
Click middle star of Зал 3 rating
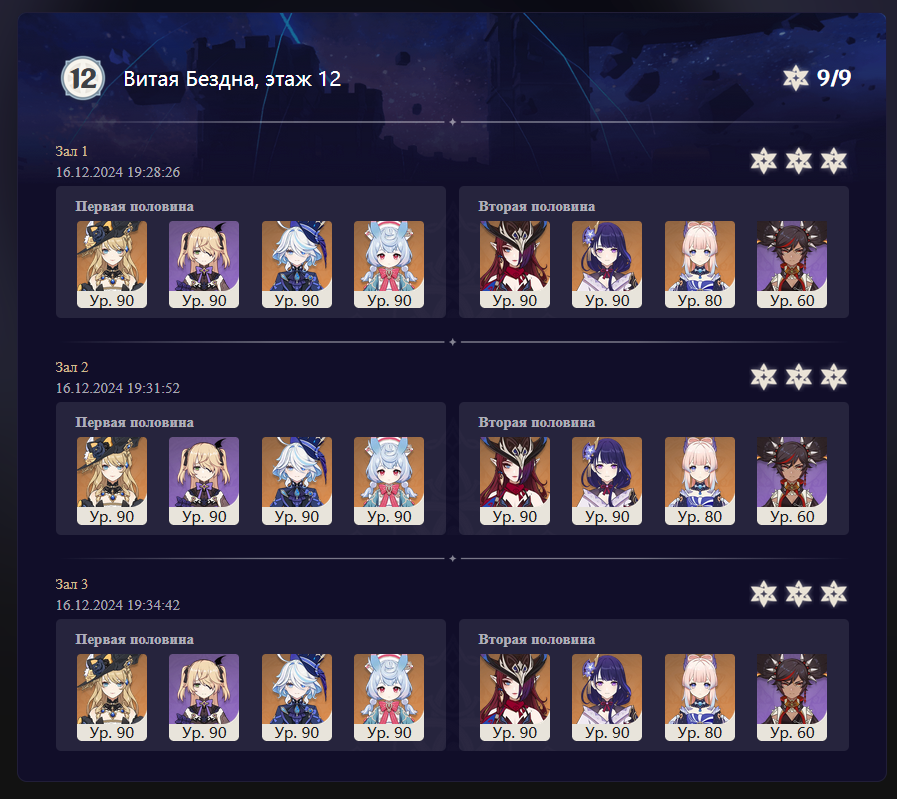(x=799, y=594)
